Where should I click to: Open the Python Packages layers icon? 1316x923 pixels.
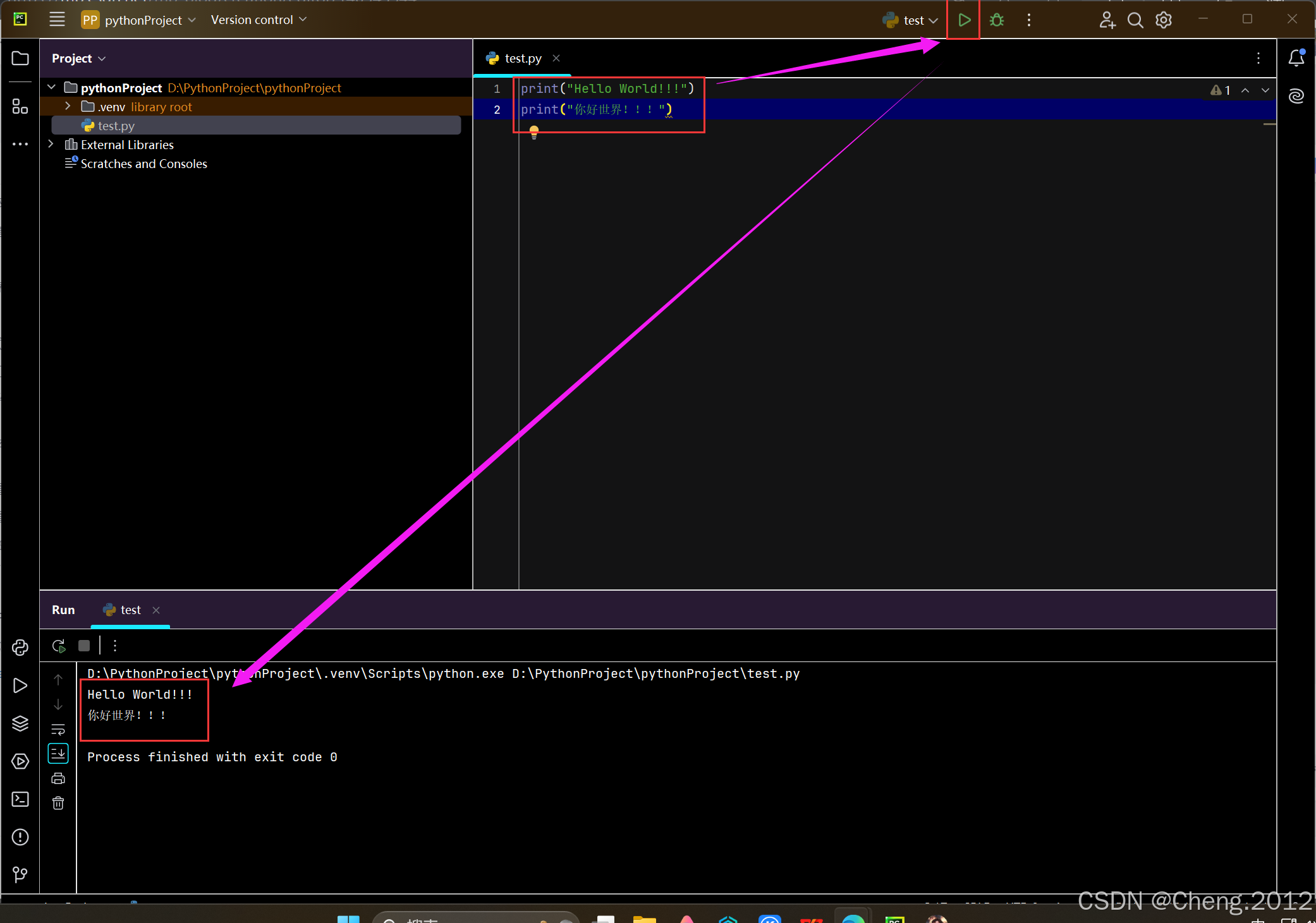point(20,723)
